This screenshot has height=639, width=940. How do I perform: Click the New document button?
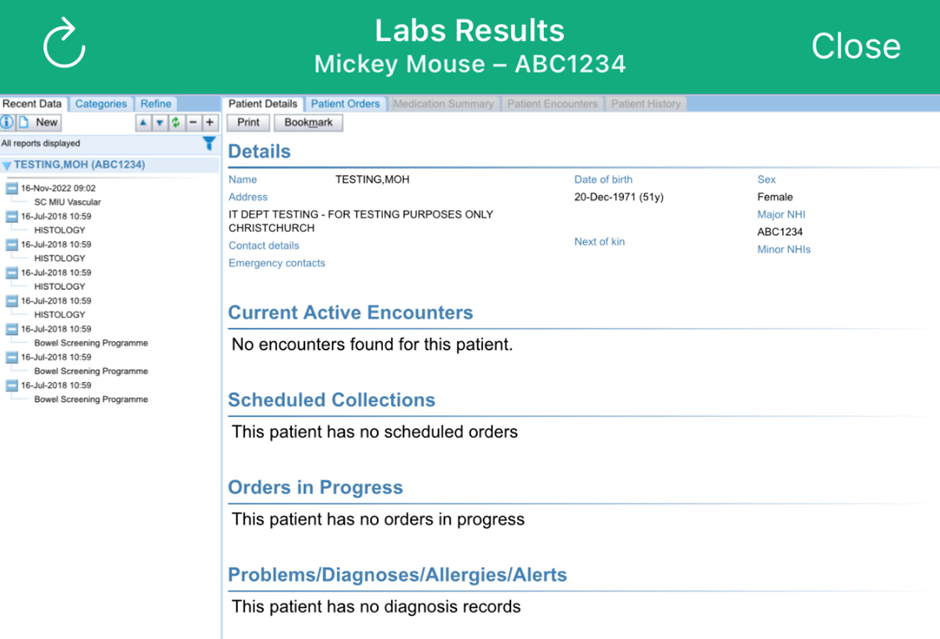click(40, 123)
